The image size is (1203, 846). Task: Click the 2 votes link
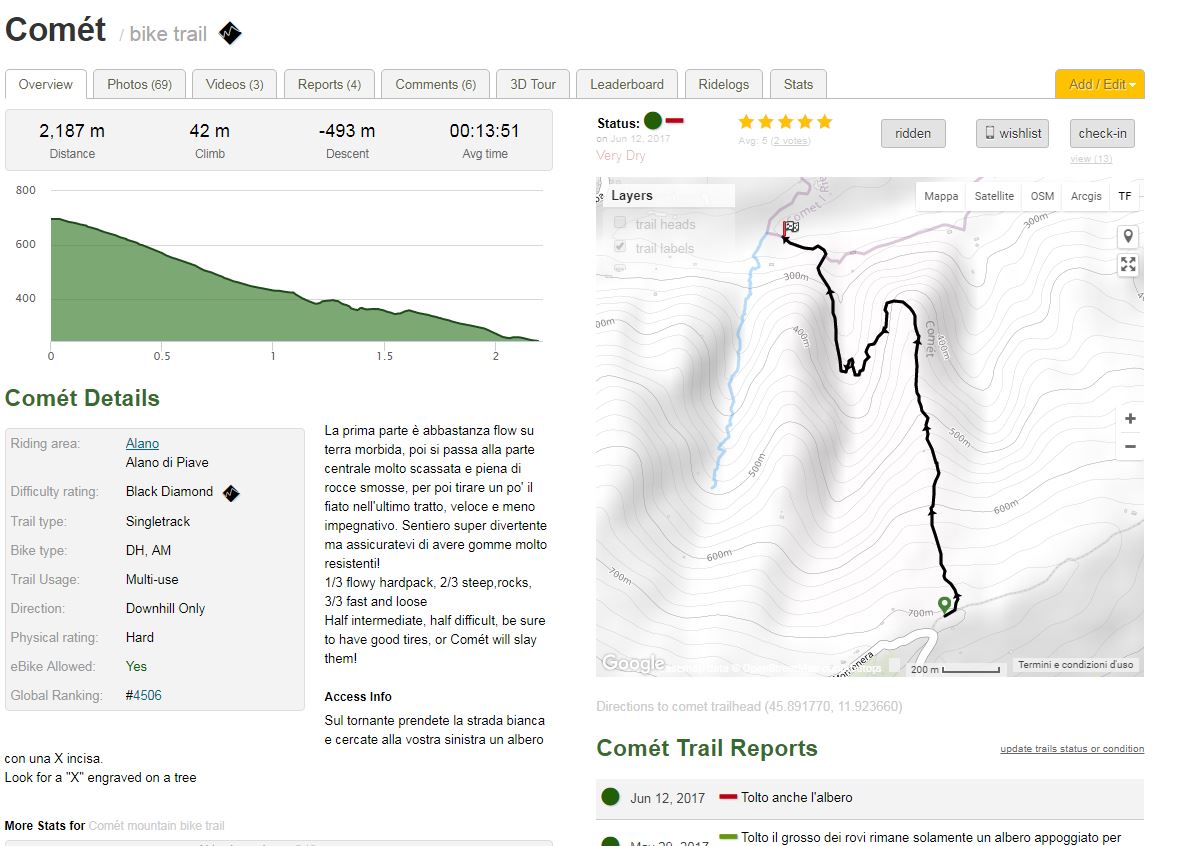click(x=791, y=141)
